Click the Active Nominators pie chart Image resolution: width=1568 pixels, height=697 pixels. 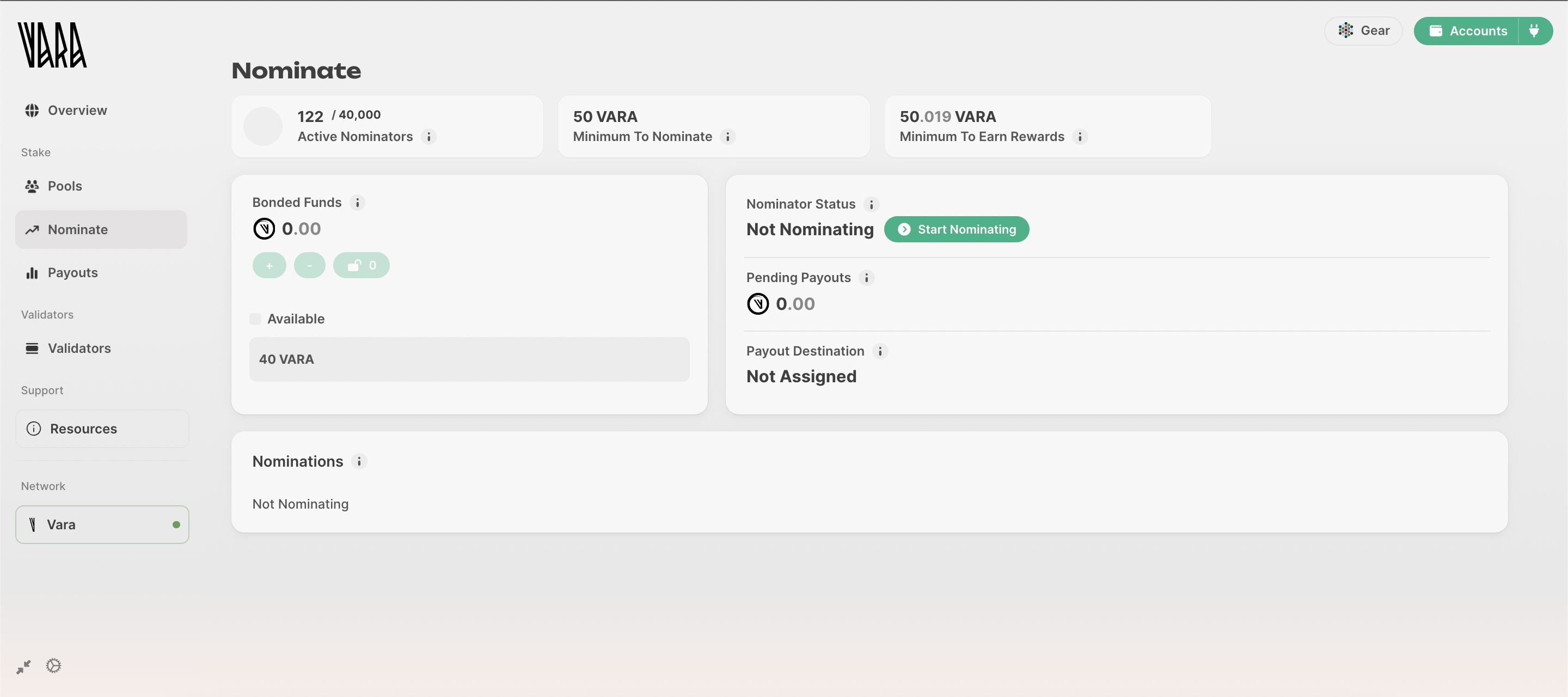263,127
